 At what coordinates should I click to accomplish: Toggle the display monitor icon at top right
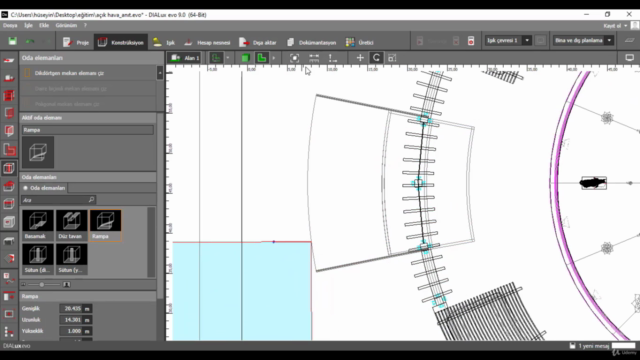[629, 58]
